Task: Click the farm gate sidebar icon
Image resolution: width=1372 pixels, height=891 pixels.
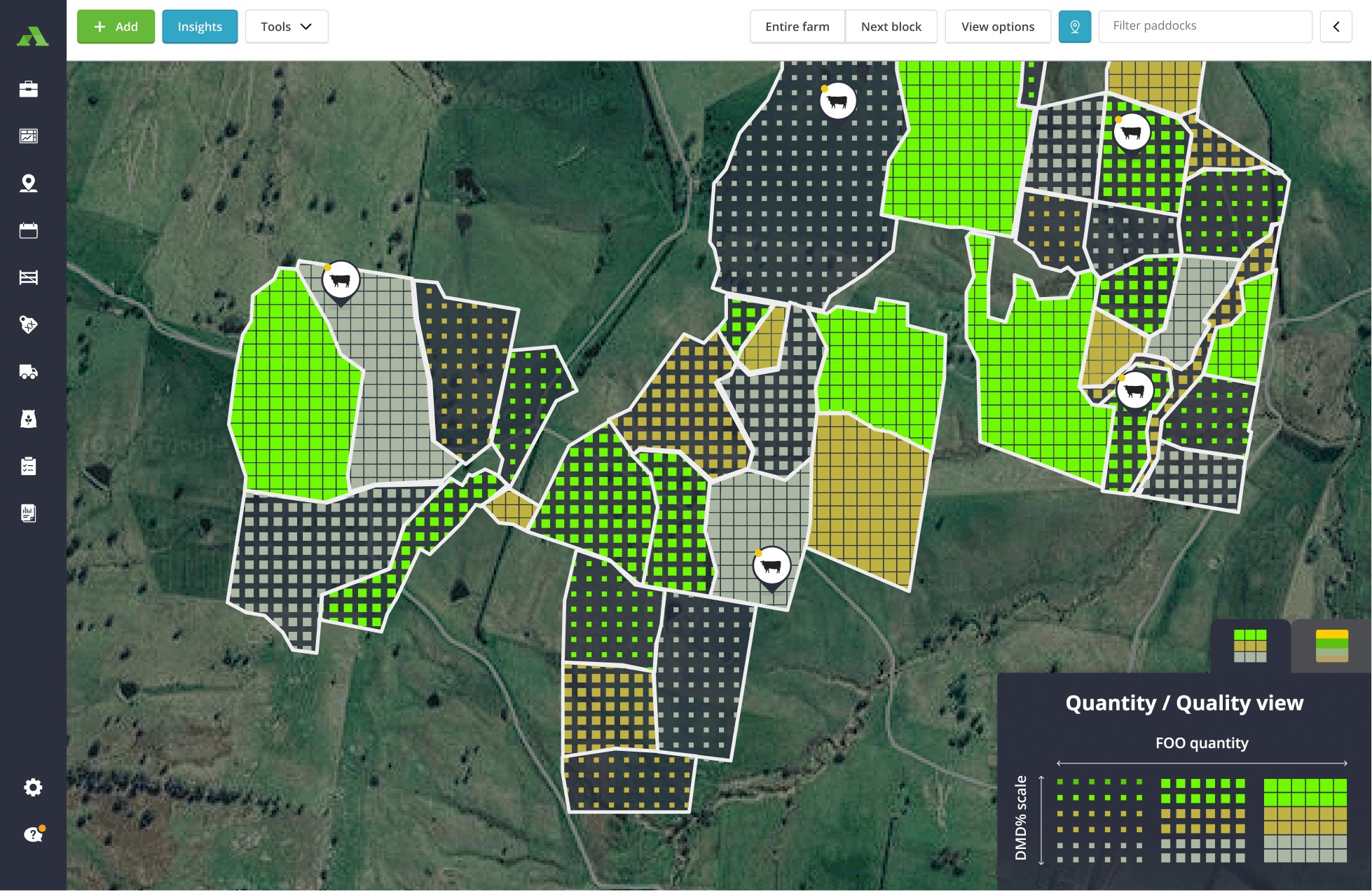Action: [29, 278]
